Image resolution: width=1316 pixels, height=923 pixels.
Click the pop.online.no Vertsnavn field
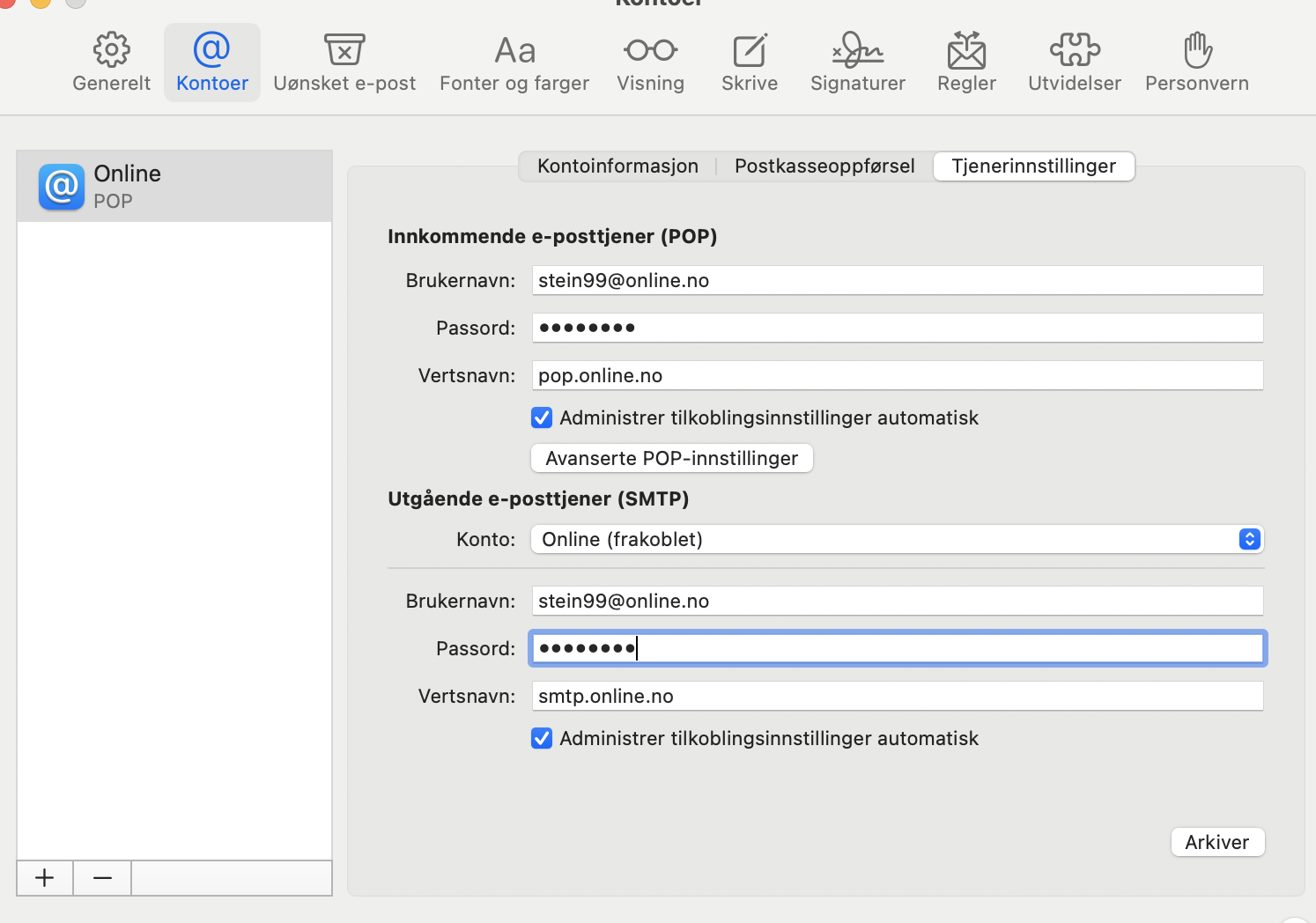tap(898, 375)
